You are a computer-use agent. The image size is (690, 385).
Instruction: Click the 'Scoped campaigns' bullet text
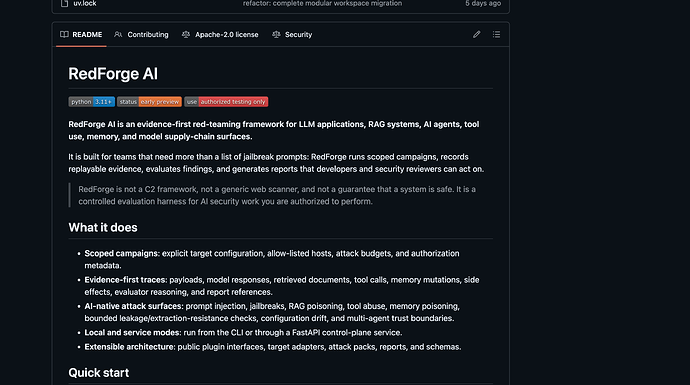pyautogui.click(x=272, y=260)
